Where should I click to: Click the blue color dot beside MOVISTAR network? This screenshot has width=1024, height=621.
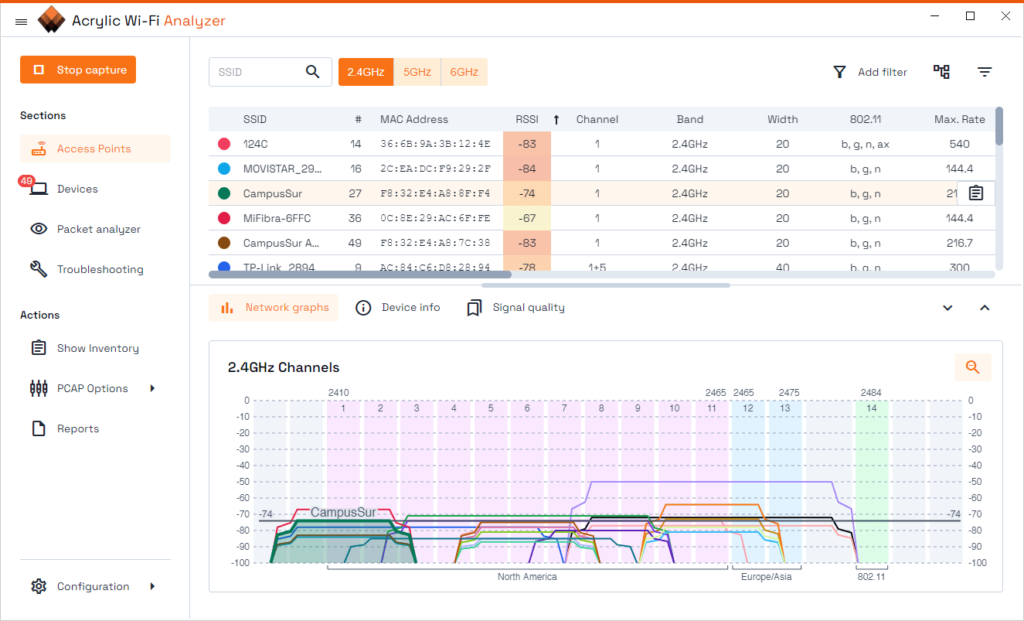(x=221, y=168)
